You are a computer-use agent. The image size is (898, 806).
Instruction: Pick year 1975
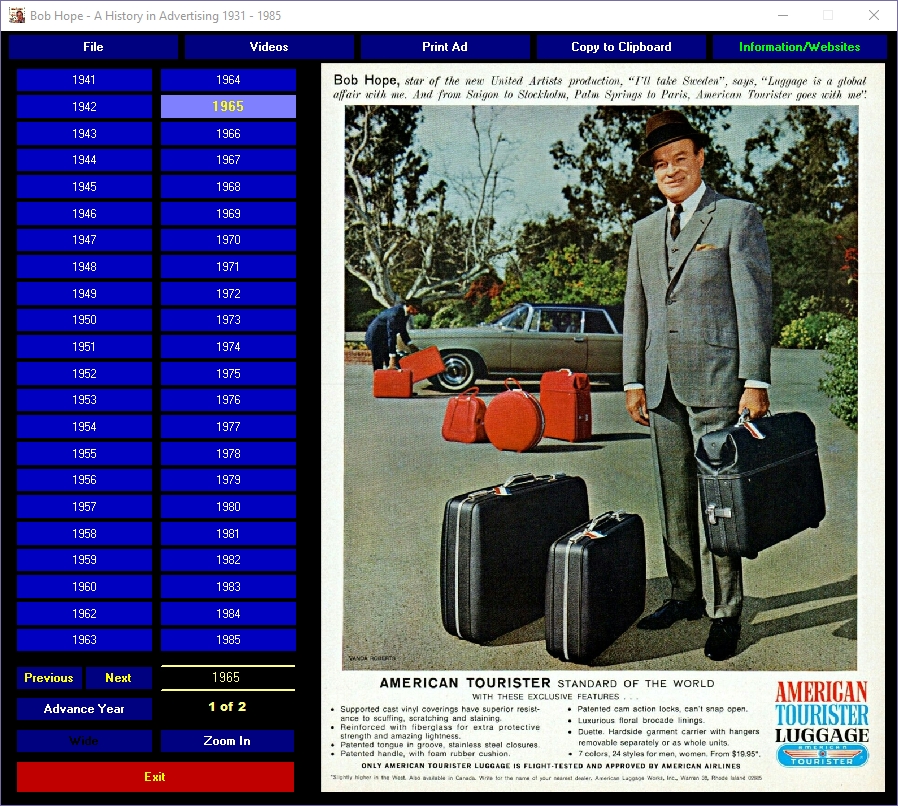point(229,373)
